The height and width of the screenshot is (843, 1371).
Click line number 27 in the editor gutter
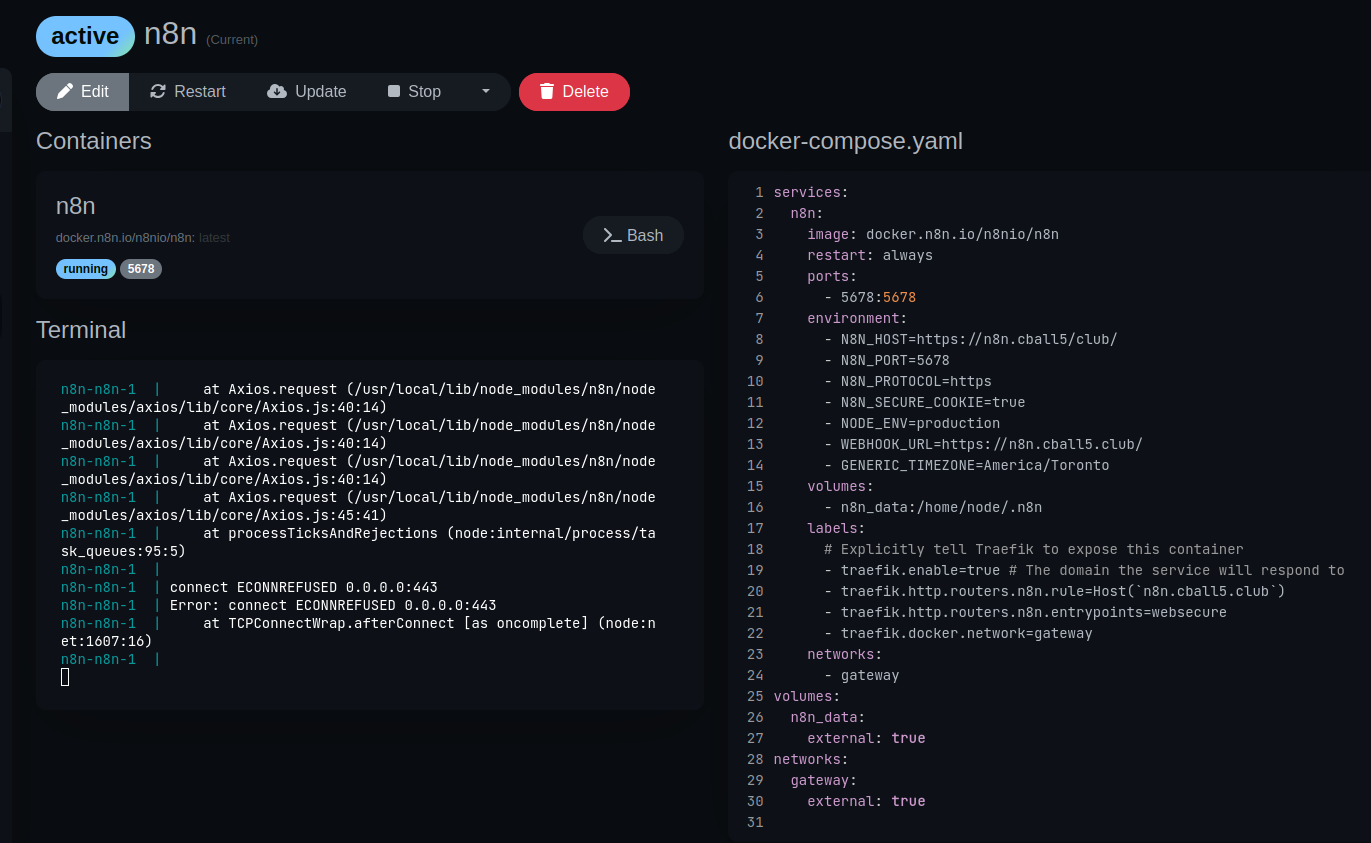(x=755, y=738)
